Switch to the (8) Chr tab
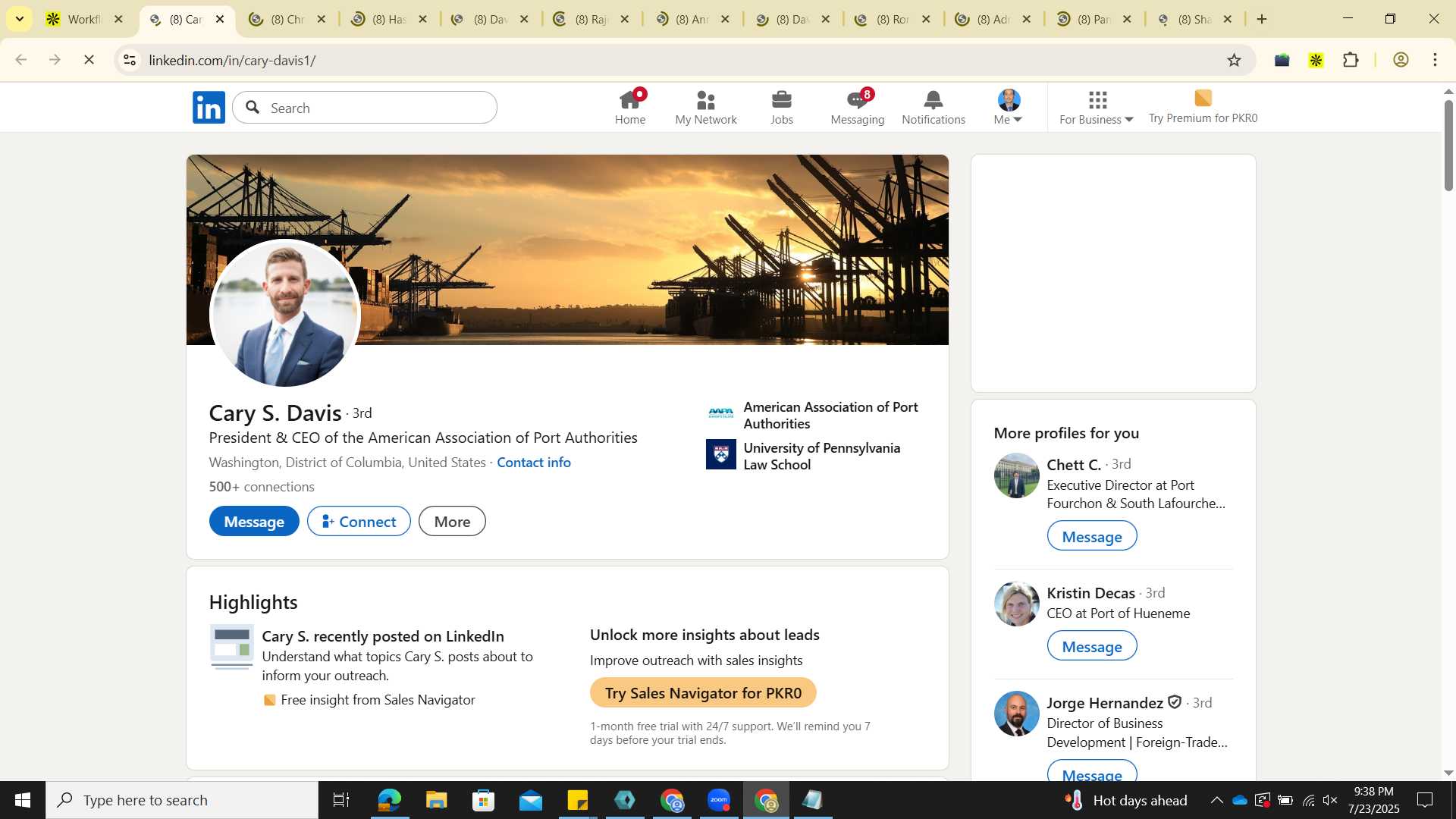The width and height of the screenshot is (1456, 819). pyautogui.click(x=288, y=19)
